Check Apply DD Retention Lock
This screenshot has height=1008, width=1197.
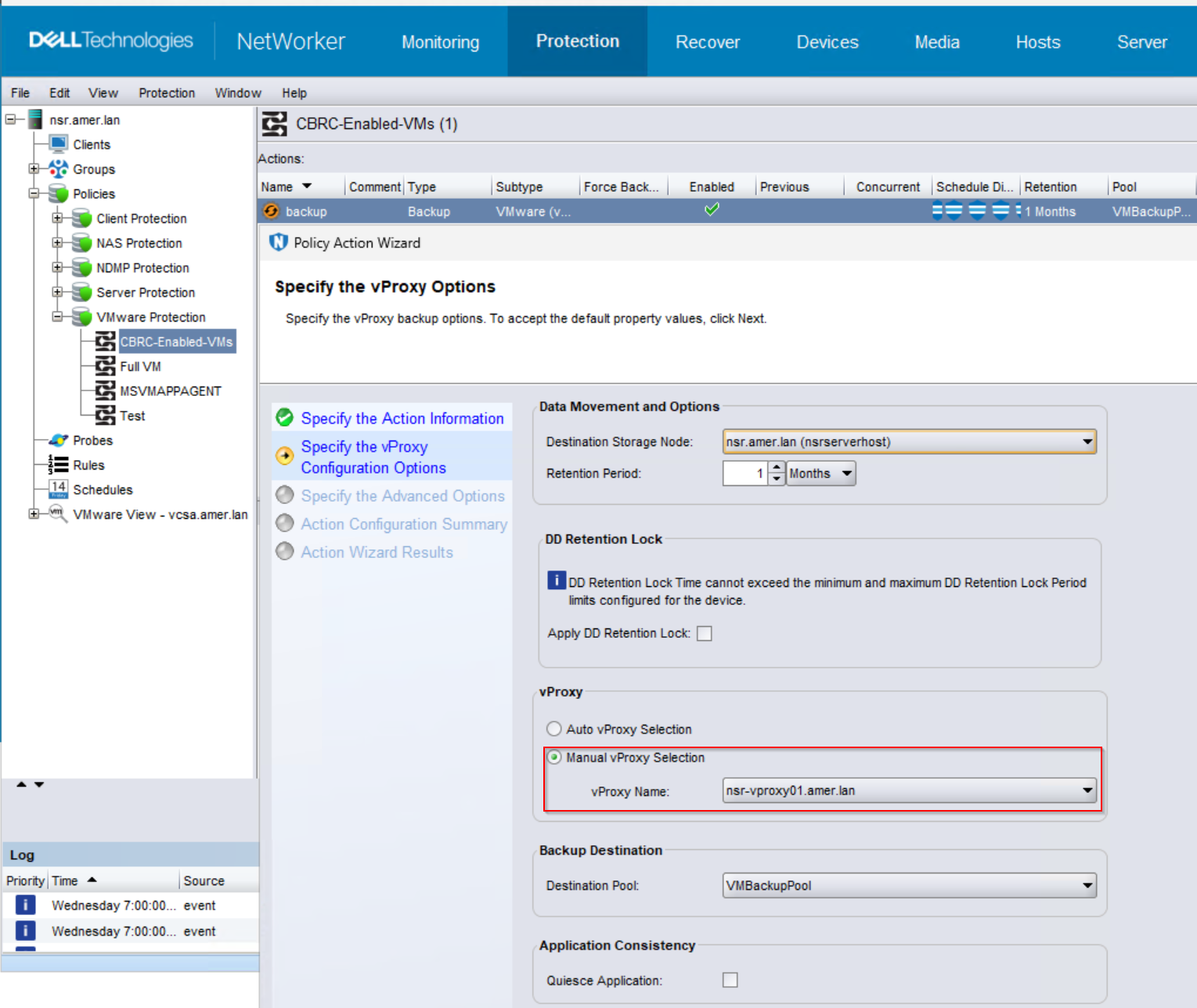tap(704, 633)
